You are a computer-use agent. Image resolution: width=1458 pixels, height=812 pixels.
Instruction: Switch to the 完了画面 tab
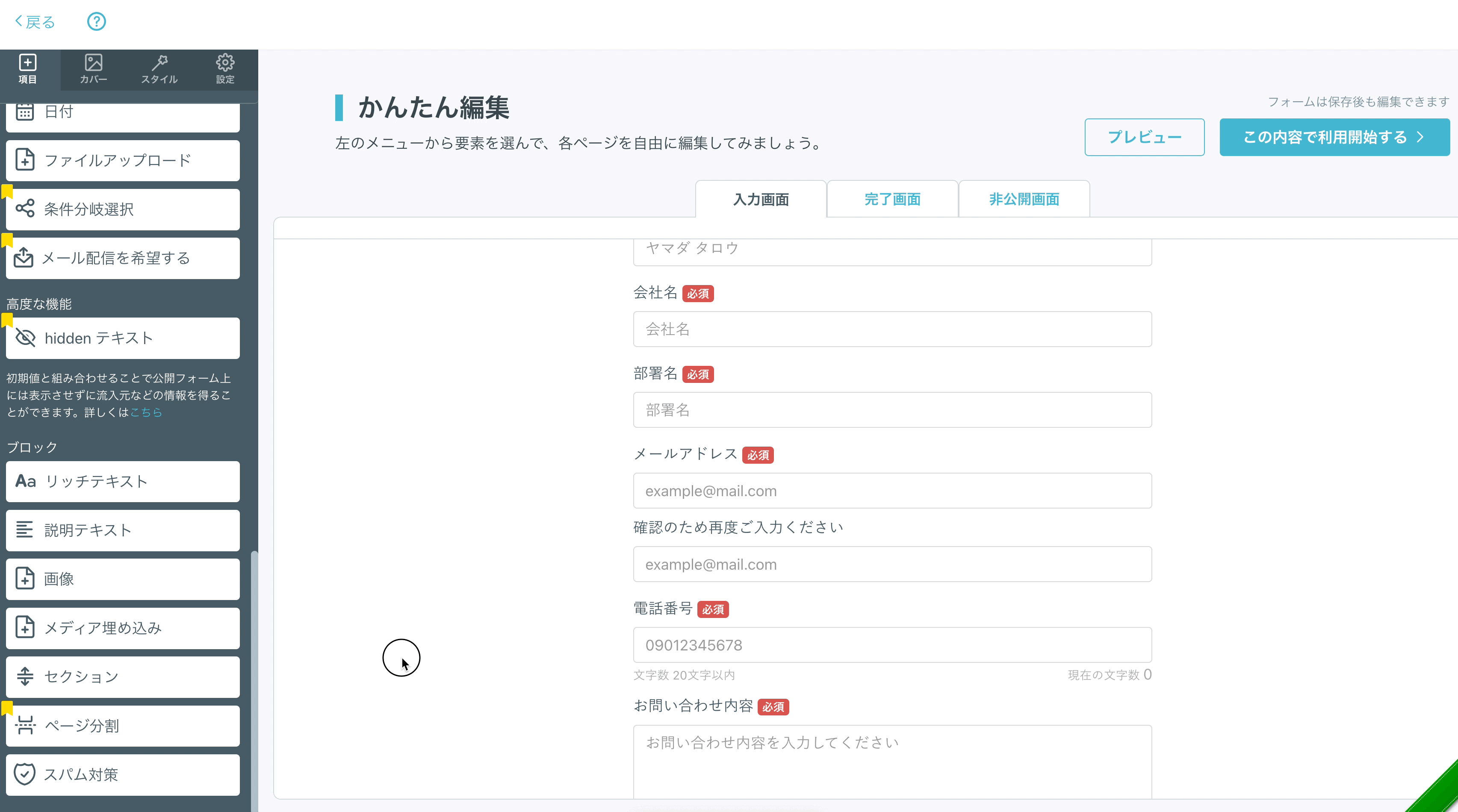892,199
